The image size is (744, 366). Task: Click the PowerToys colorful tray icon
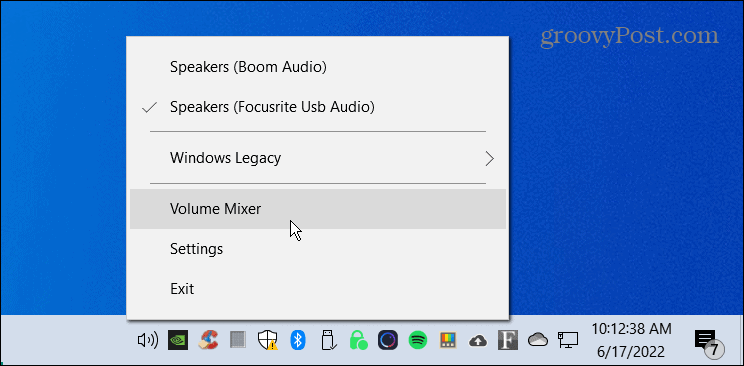[447, 340]
